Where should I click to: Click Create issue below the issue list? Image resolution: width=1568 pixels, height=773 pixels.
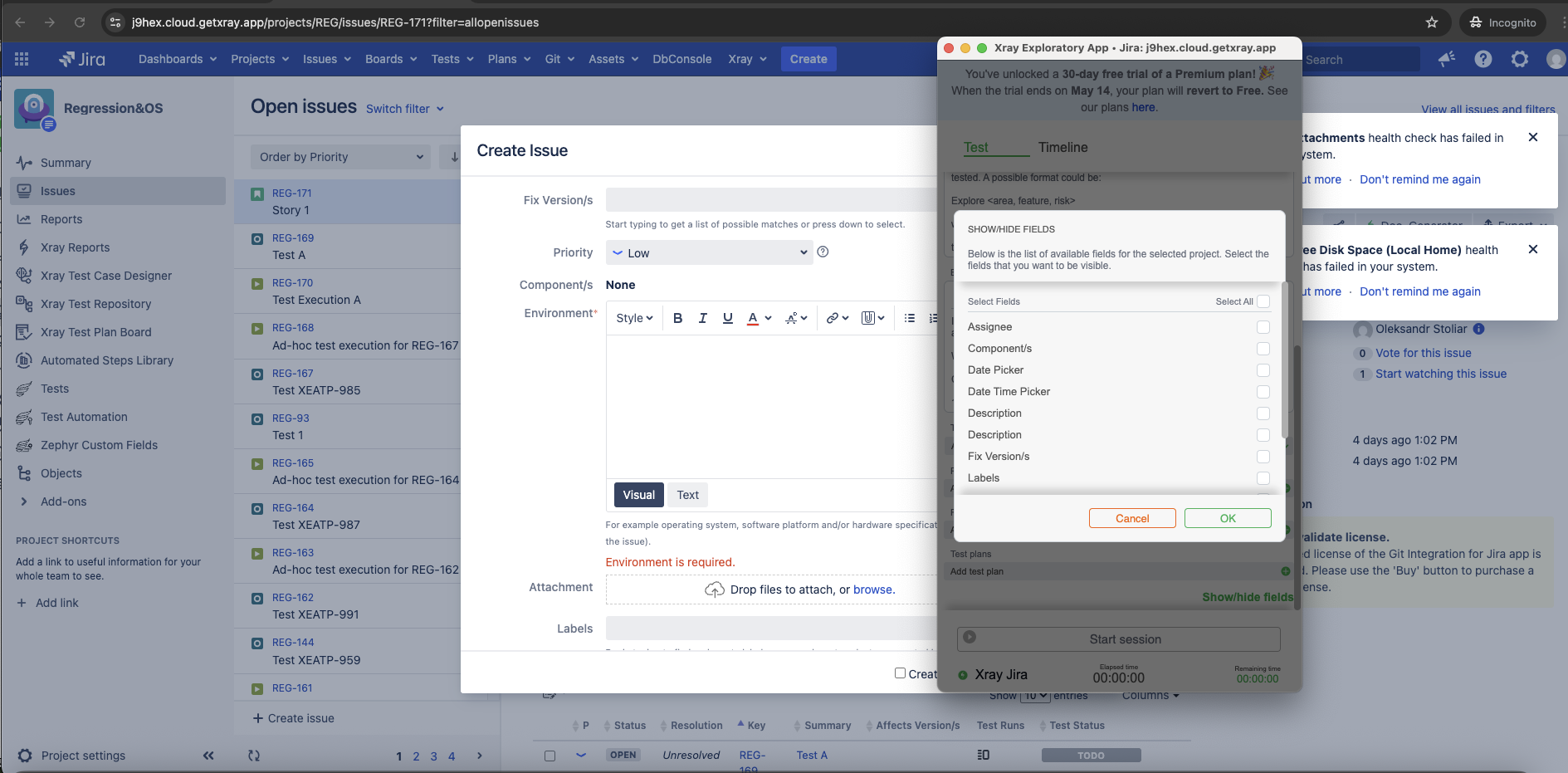click(x=294, y=718)
